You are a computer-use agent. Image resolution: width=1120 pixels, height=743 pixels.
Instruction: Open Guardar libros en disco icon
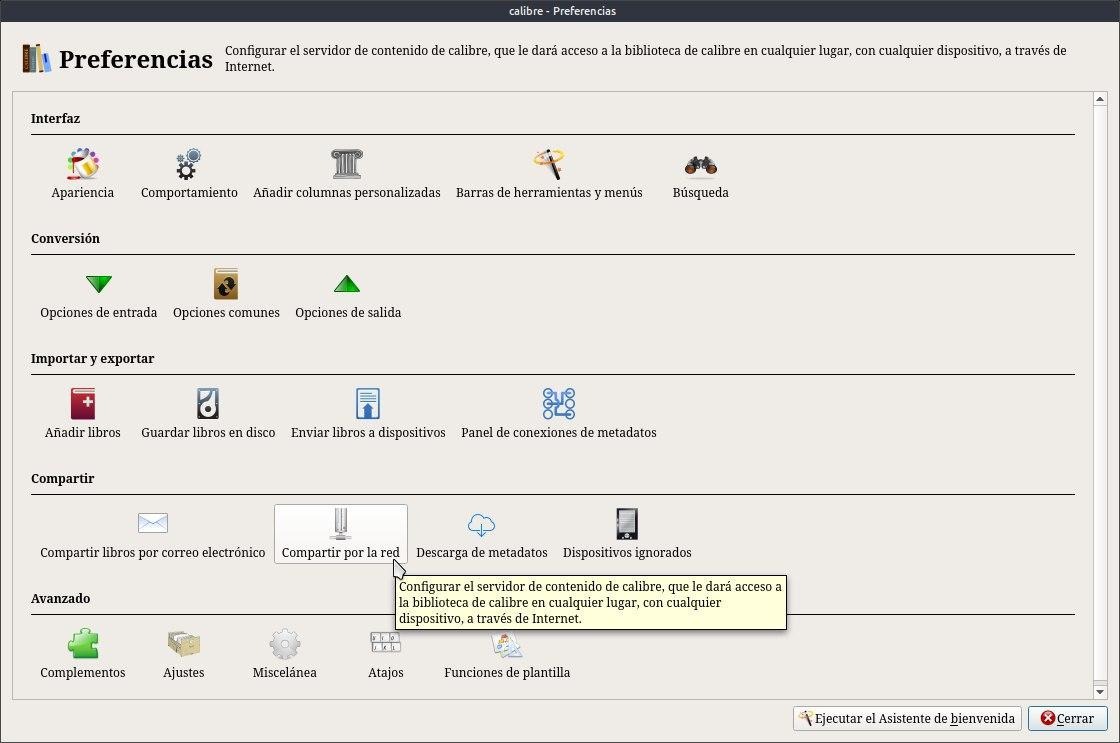pyautogui.click(x=208, y=404)
